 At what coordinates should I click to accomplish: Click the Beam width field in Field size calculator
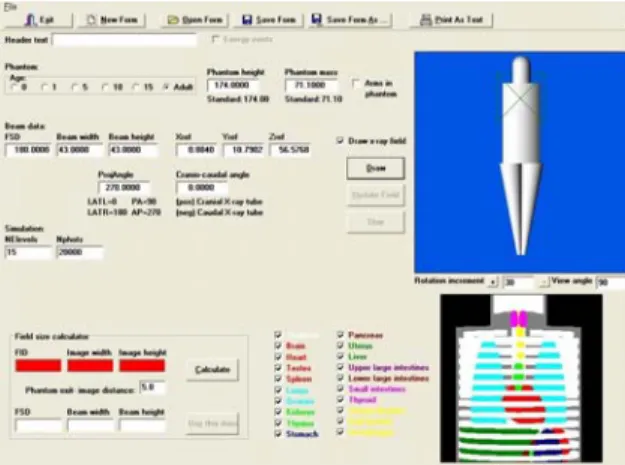tap(90, 426)
